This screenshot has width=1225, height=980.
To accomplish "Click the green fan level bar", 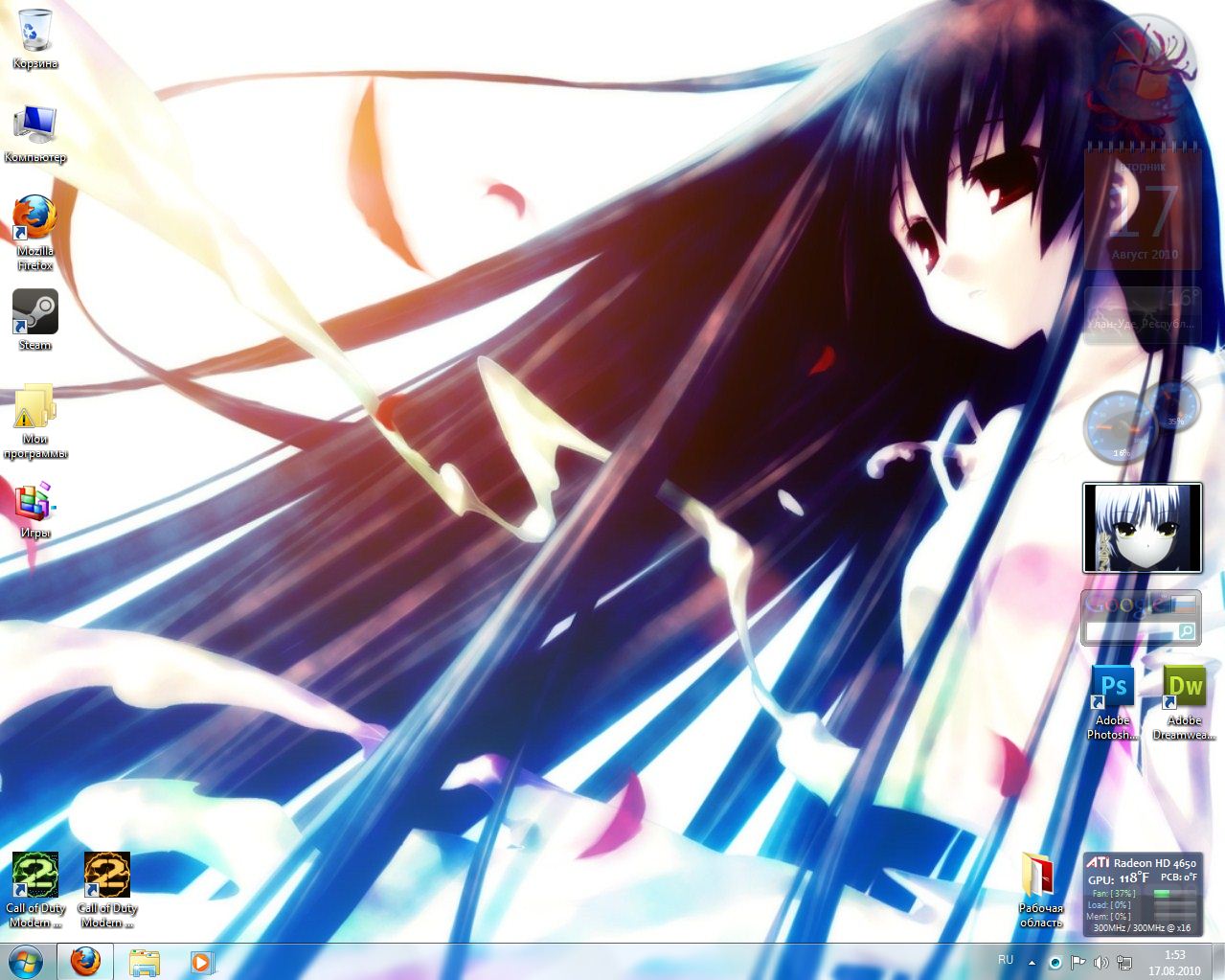I will coord(1162,893).
